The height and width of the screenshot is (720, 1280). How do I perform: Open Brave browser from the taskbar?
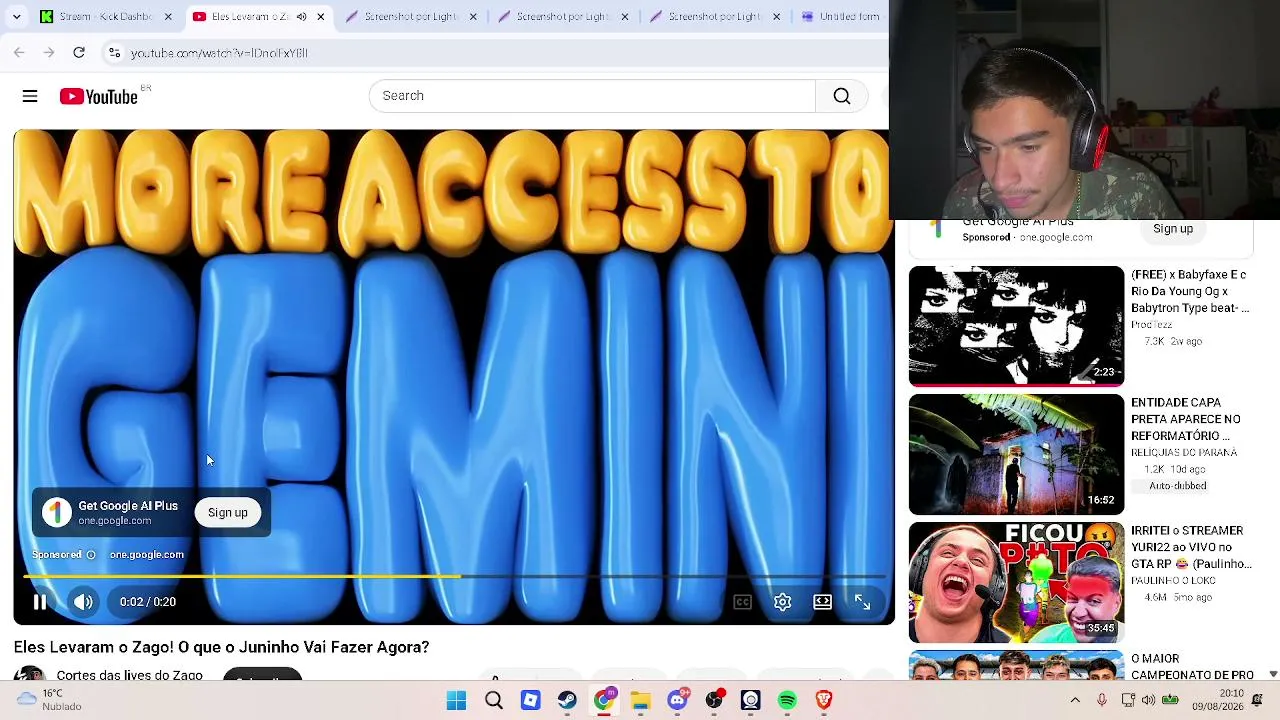point(824,700)
